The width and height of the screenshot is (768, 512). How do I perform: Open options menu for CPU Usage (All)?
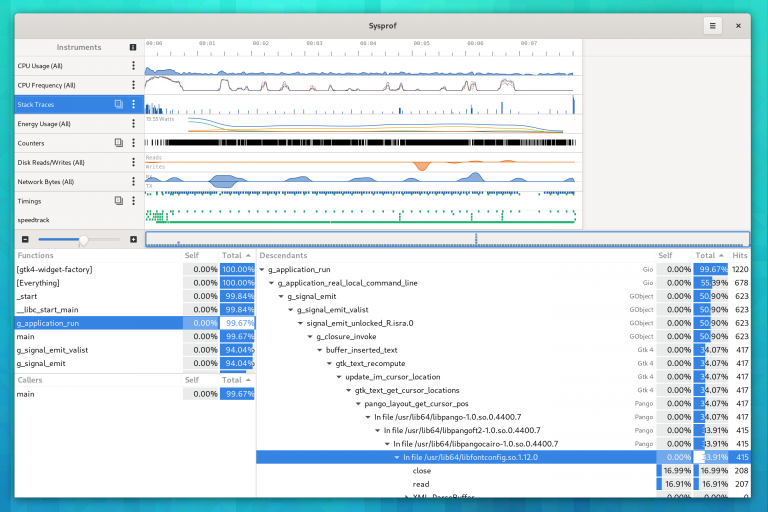(x=133, y=66)
